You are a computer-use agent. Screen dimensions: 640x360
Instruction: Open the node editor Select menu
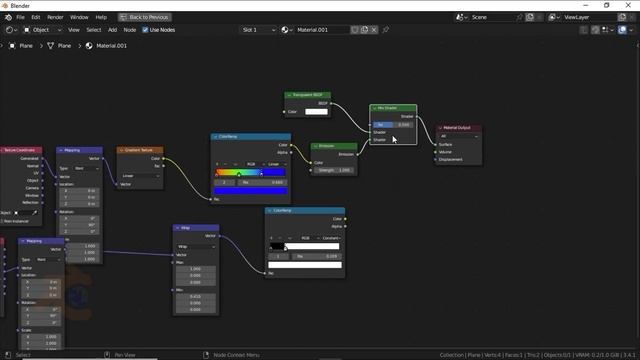tap(93, 30)
